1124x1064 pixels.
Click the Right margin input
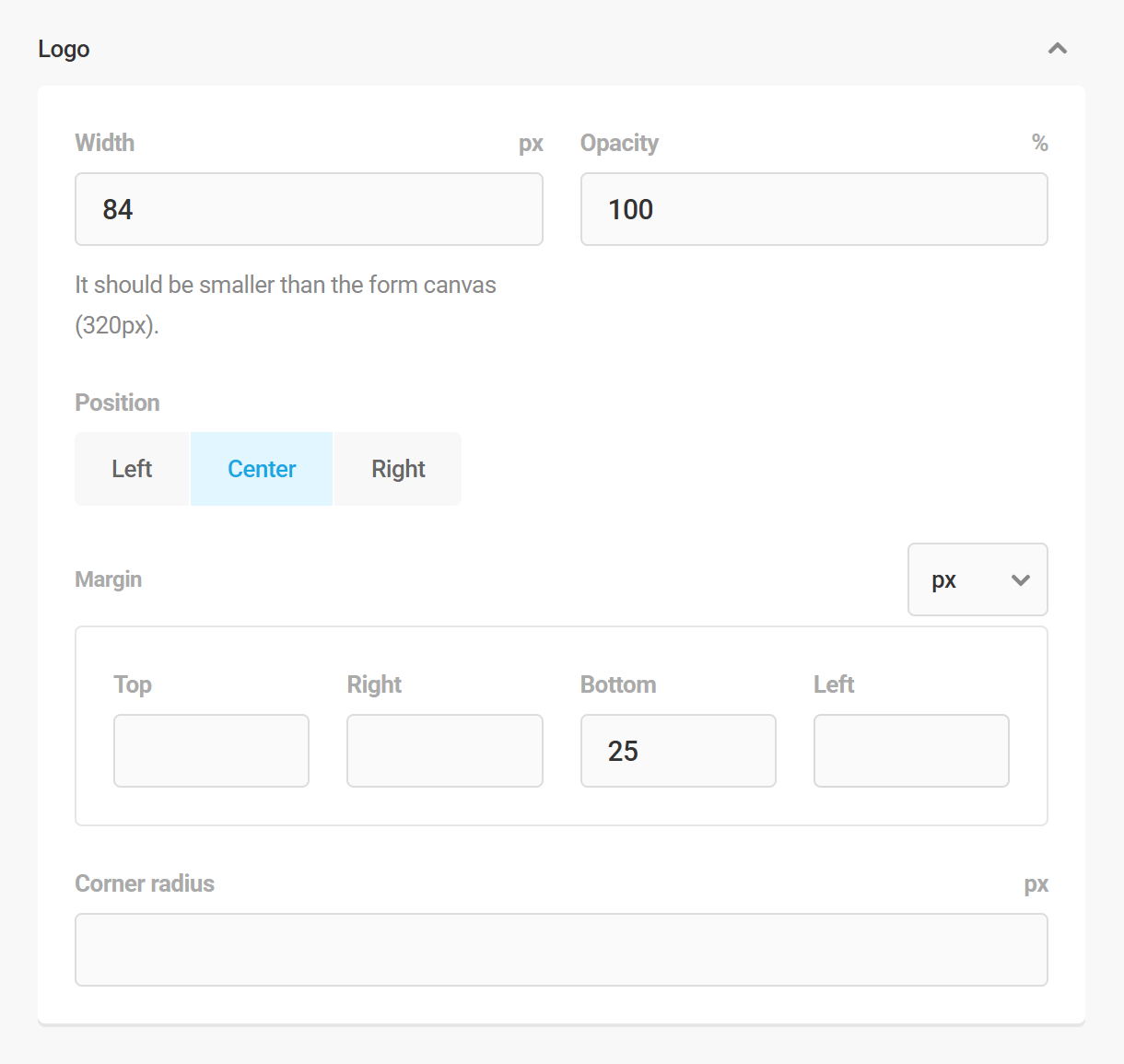tap(444, 751)
